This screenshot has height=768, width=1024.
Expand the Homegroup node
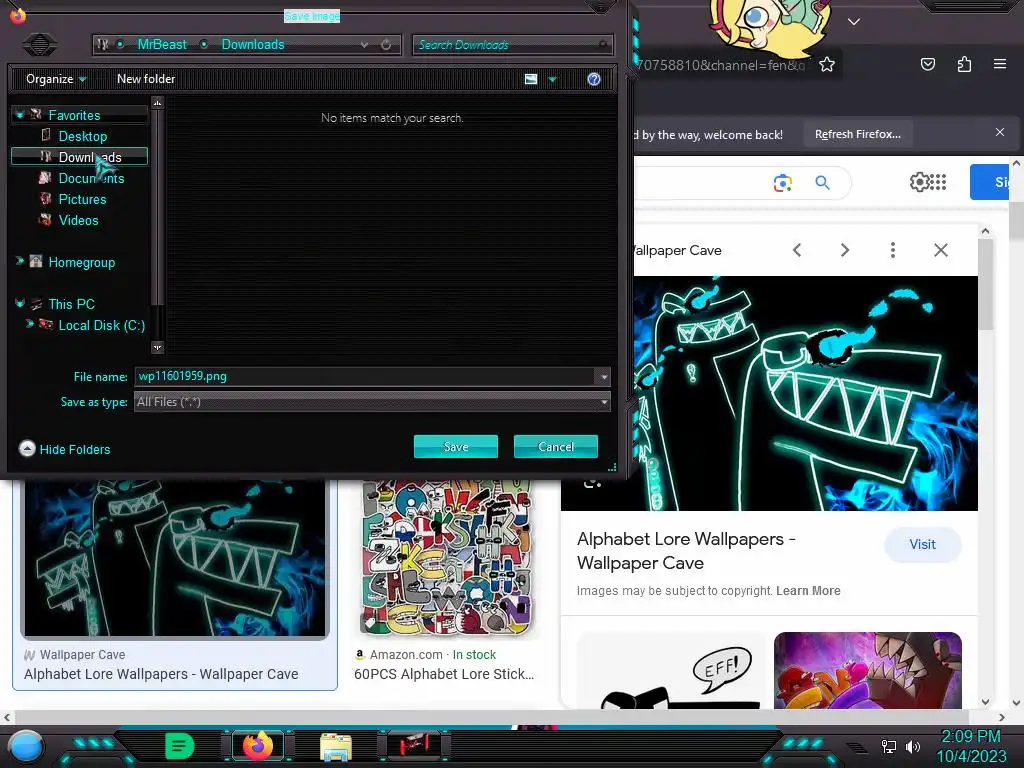click(x=20, y=261)
